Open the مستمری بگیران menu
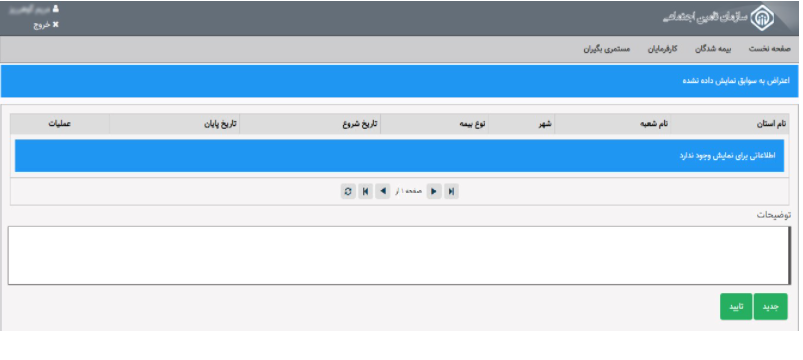Image resolution: width=803 pixels, height=360 pixels. 607,49
